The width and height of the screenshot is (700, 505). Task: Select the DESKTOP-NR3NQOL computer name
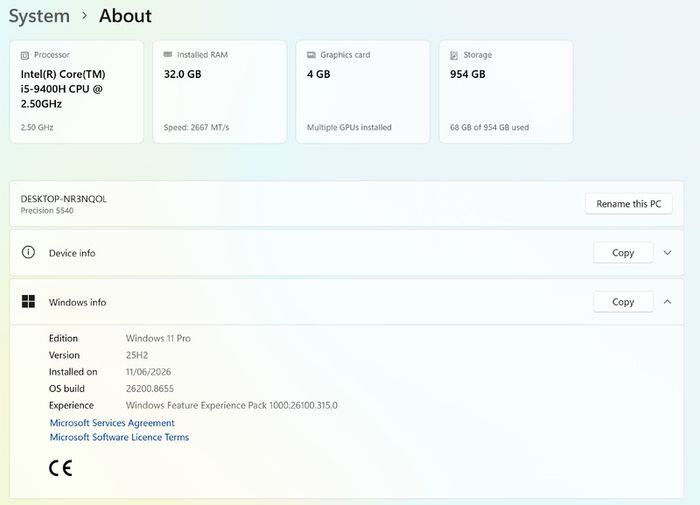tap(63, 199)
